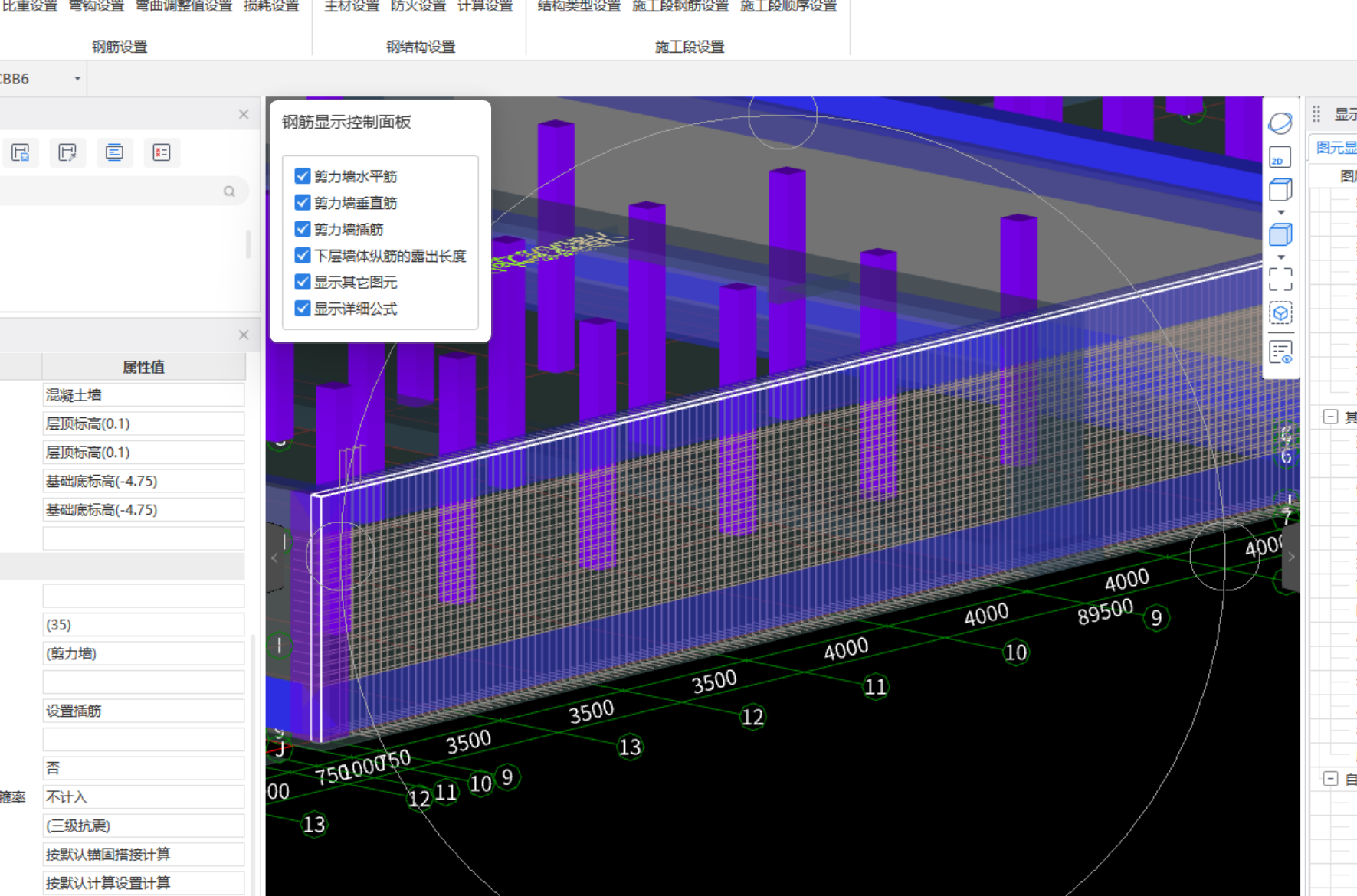Screen dimensions: 1357x896
Task: Click the 否 property value cell
Action: click(143, 768)
